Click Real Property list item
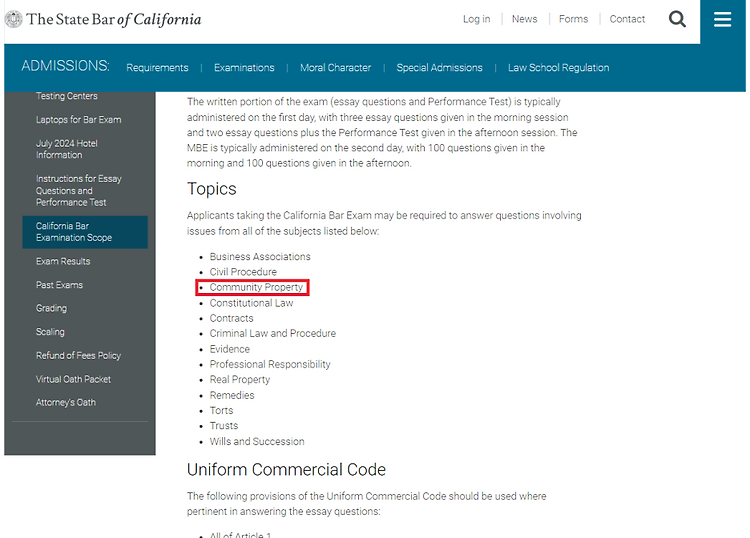The height and width of the screenshot is (538, 750). click(240, 380)
